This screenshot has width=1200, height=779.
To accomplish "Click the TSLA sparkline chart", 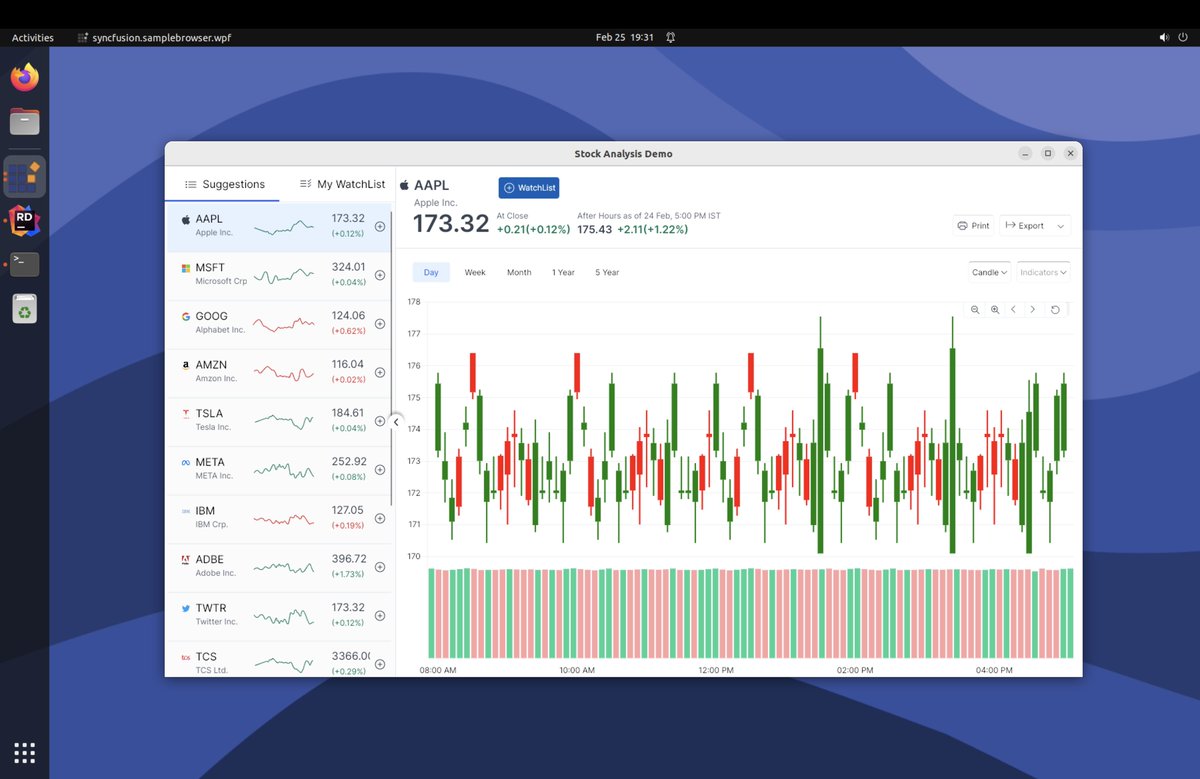I will pos(284,421).
